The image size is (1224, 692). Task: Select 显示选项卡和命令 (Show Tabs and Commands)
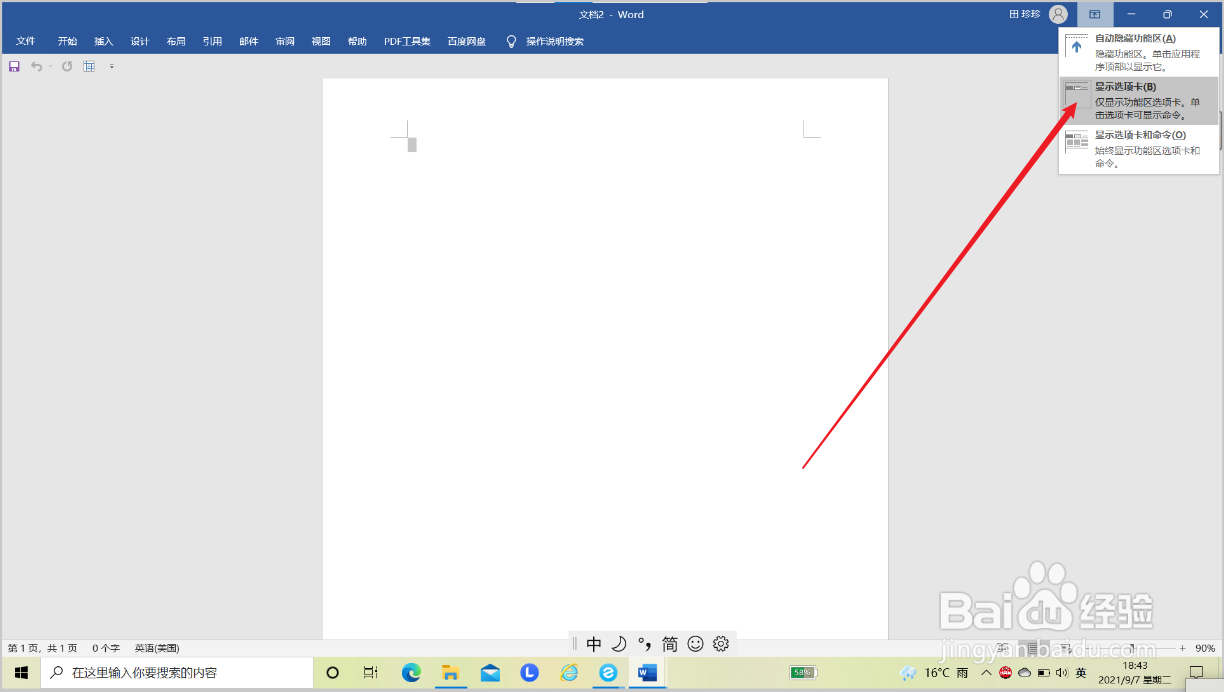(1139, 149)
